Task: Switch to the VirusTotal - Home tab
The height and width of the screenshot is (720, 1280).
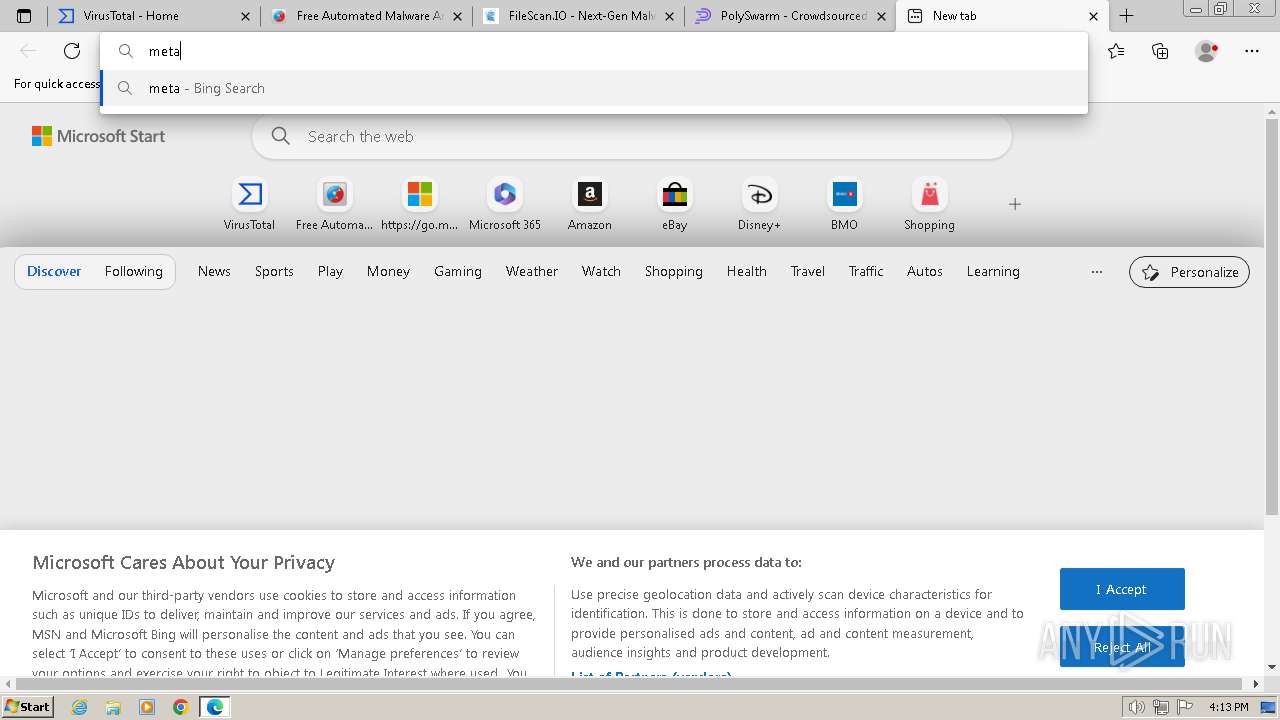Action: click(155, 16)
